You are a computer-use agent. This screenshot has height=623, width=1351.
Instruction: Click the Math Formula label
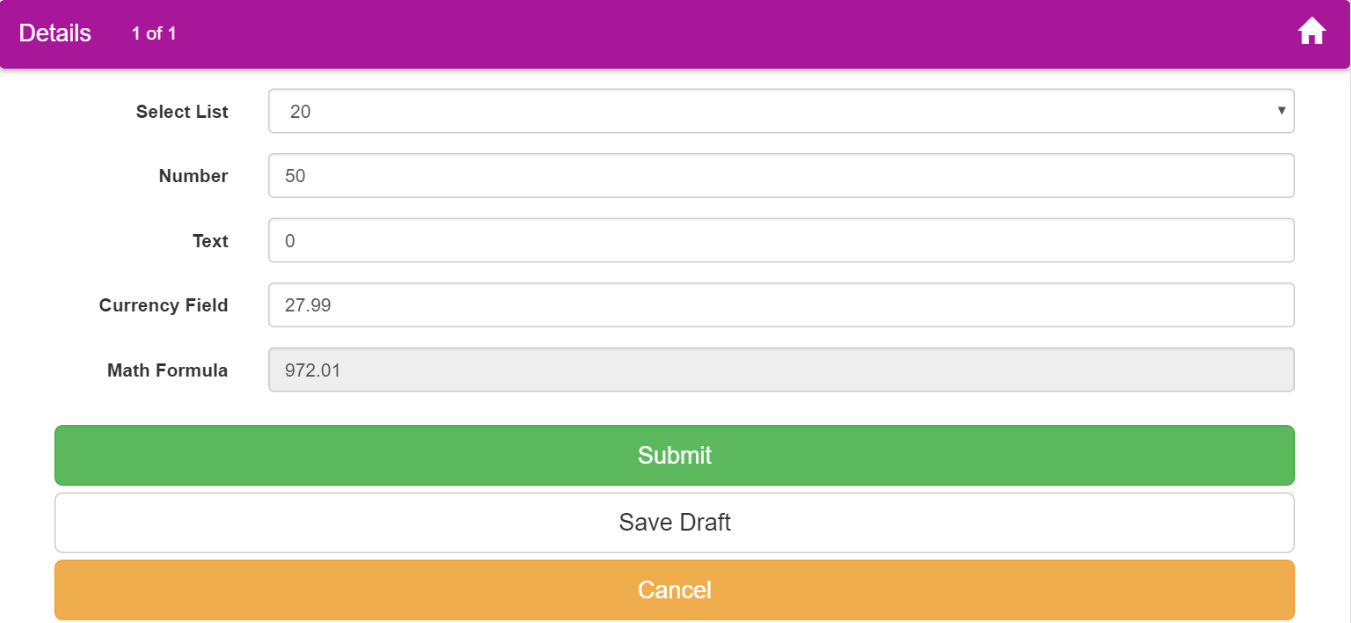click(x=167, y=371)
